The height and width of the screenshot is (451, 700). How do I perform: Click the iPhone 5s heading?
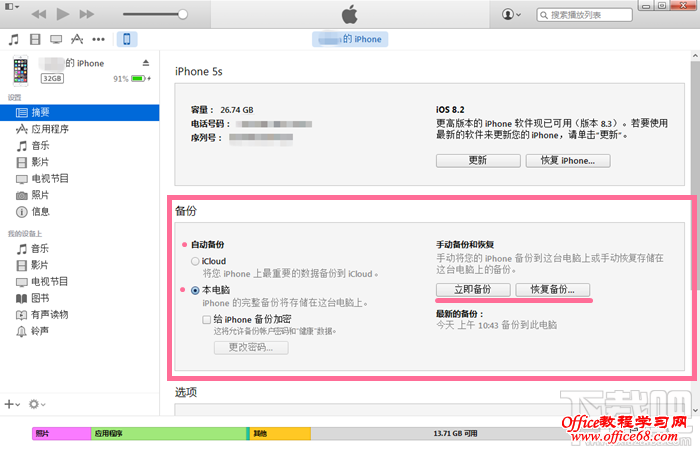pos(199,71)
